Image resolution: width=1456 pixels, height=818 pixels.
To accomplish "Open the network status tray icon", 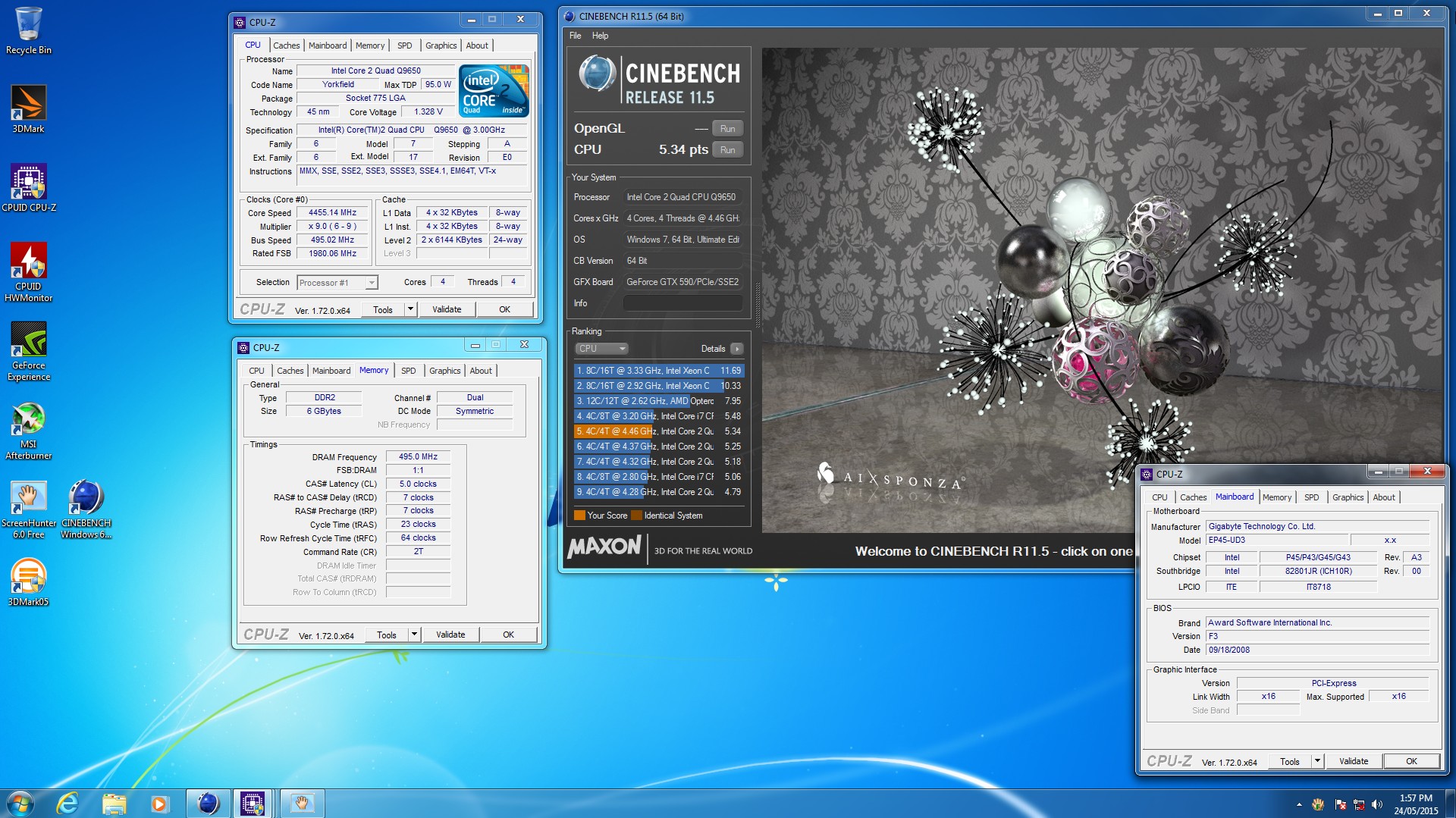I will coord(1359,804).
